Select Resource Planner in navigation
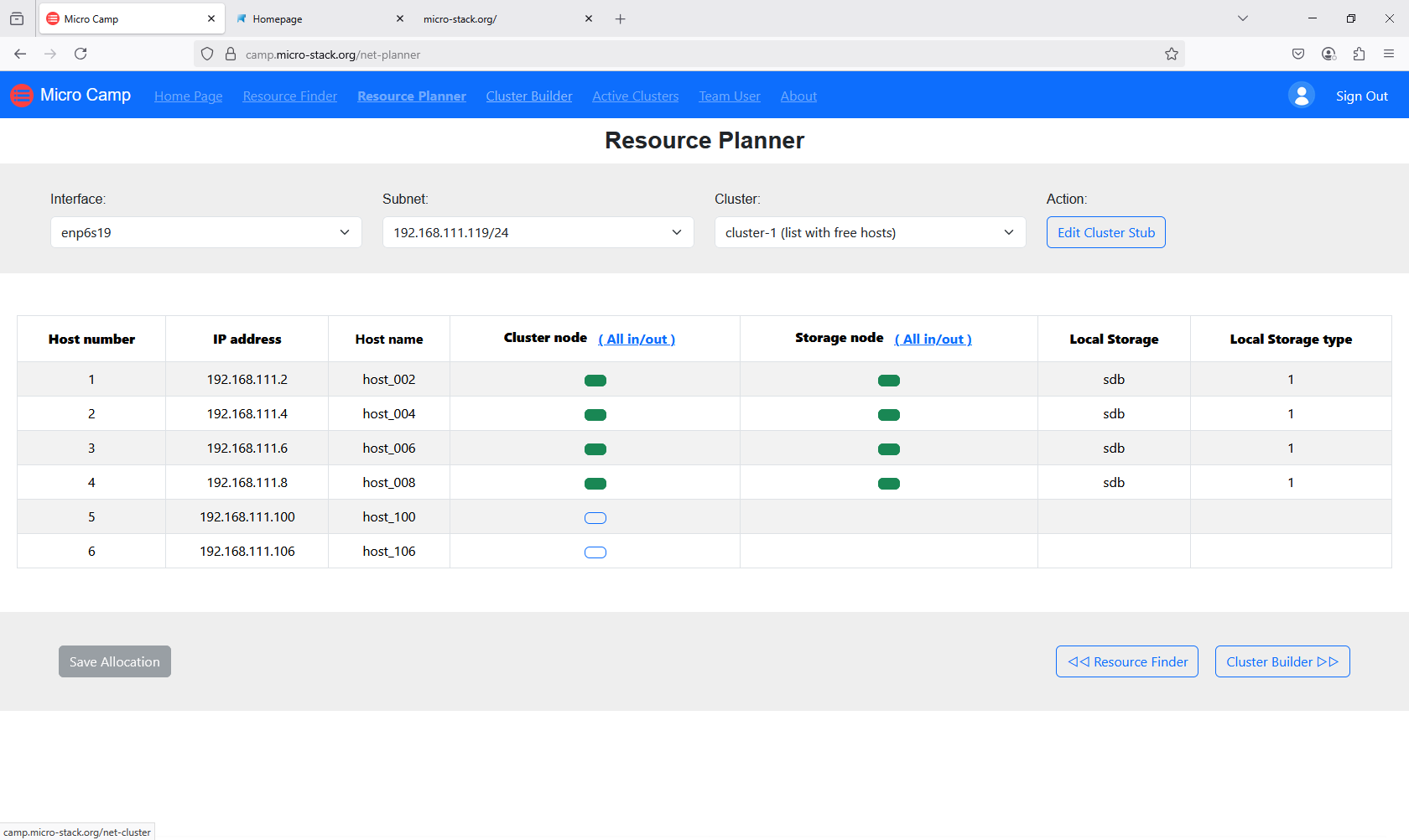1409x840 pixels. [412, 96]
